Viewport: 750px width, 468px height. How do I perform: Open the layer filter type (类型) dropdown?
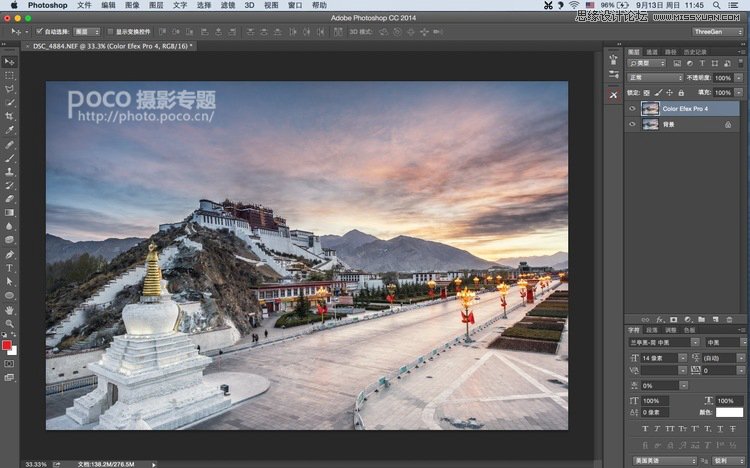pos(647,63)
